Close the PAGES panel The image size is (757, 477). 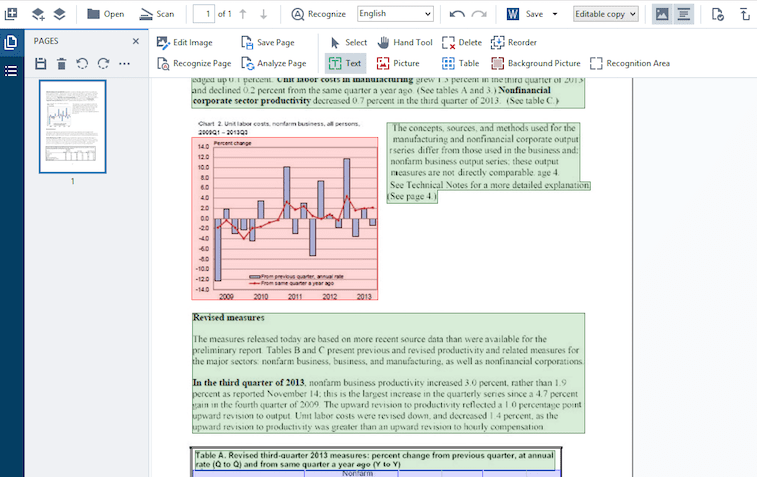click(x=136, y=41)
